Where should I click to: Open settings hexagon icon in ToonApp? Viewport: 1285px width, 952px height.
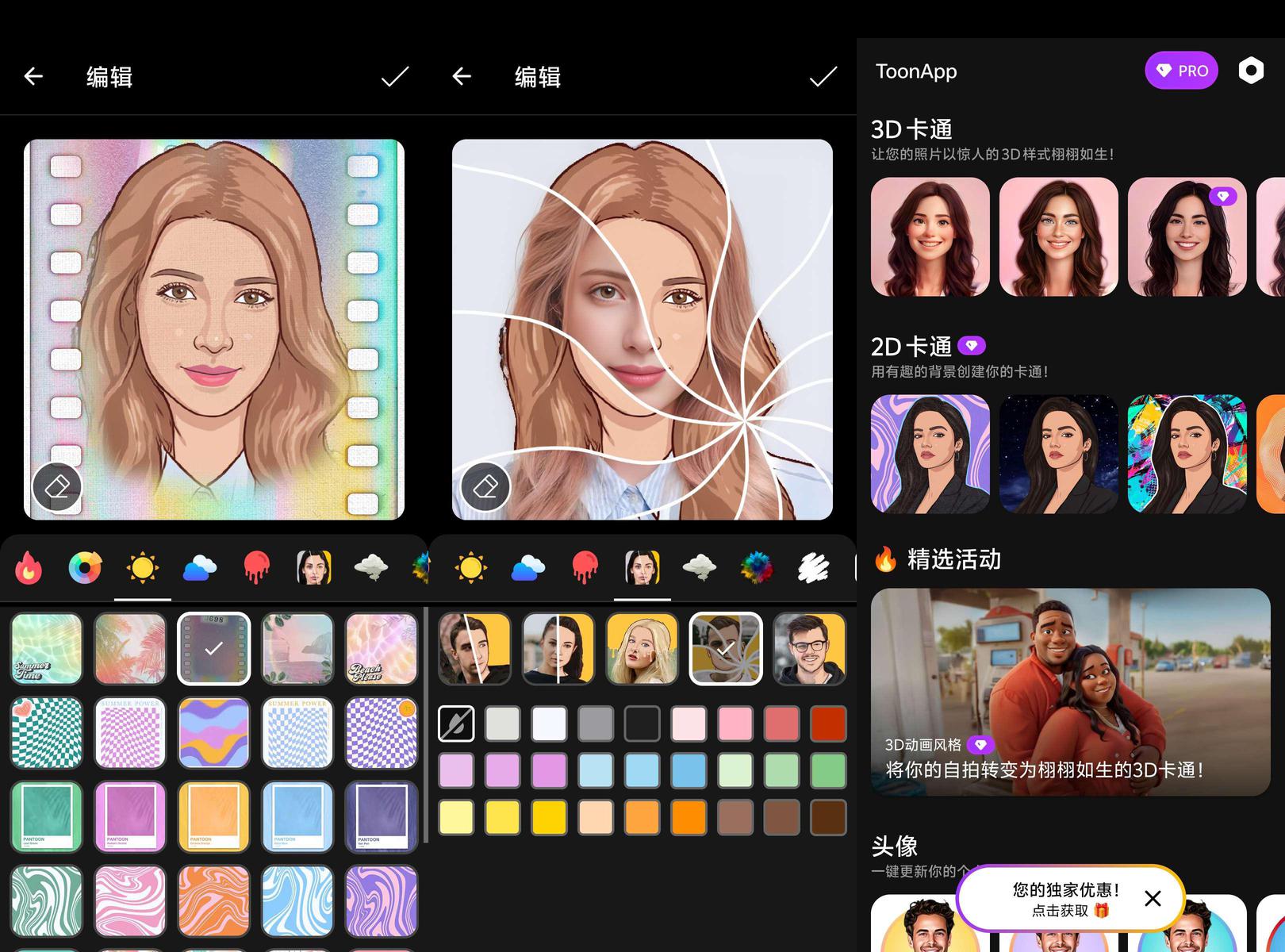tap(1251, 71)
